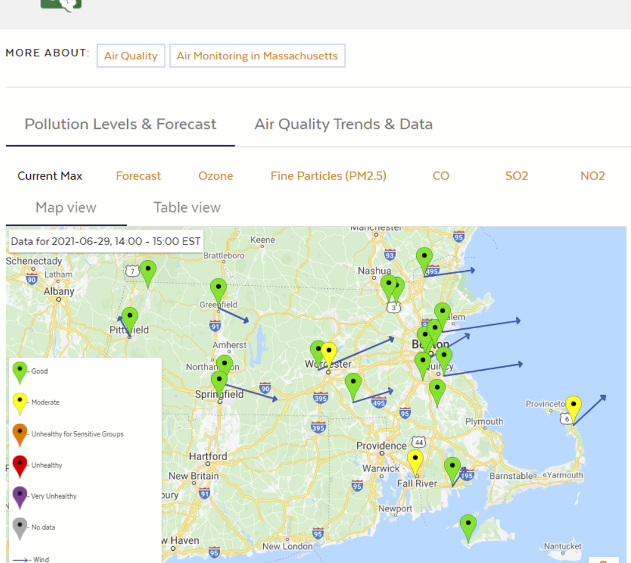Click the orange Unhealthy for Sensitive Groups icon

20,435
